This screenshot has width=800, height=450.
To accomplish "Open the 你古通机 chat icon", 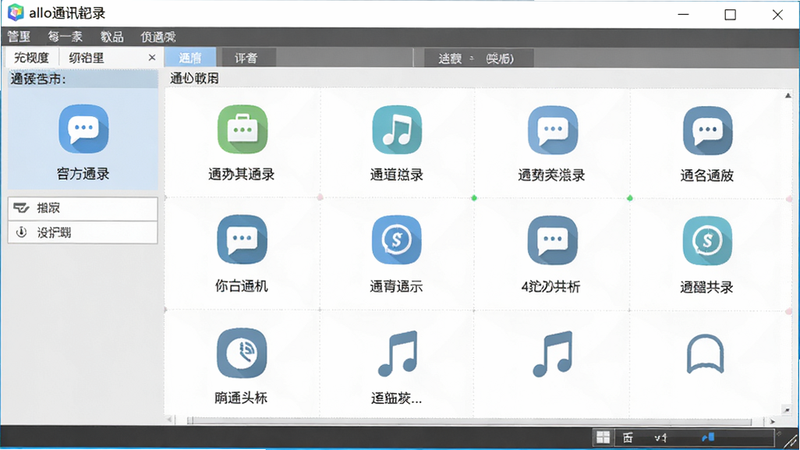I will point(242,239).
